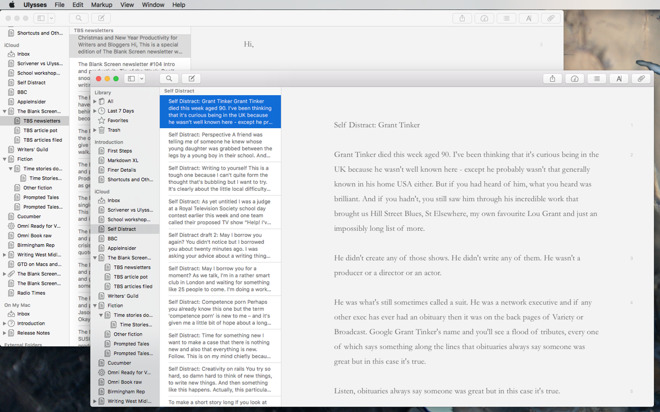Image resolution: width=660 pixels, height=412 pixels.
Task: Expand the All group in the front window Library
Action: (95, 101)
